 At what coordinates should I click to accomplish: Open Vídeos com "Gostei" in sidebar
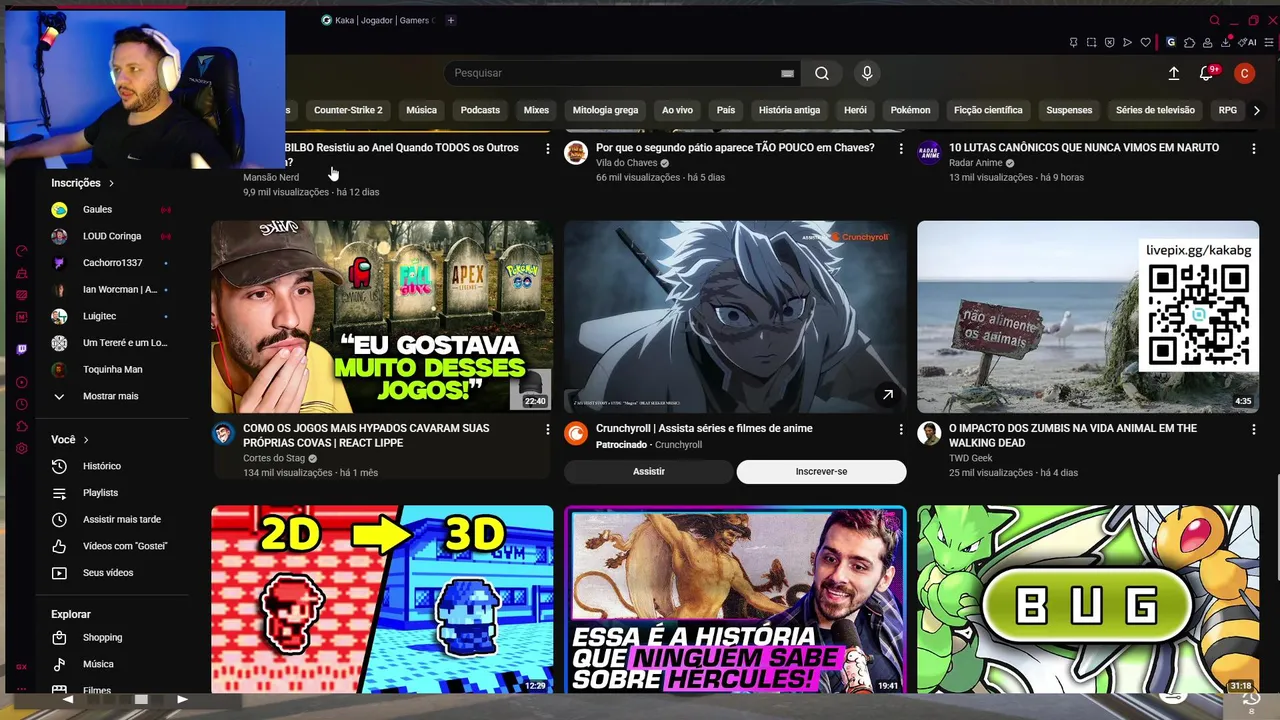click(x=124, y=546)
